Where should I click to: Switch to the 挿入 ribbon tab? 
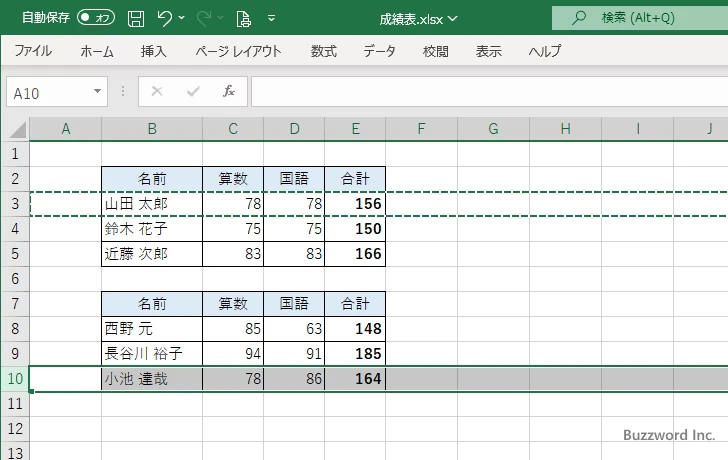pos(154,51)
